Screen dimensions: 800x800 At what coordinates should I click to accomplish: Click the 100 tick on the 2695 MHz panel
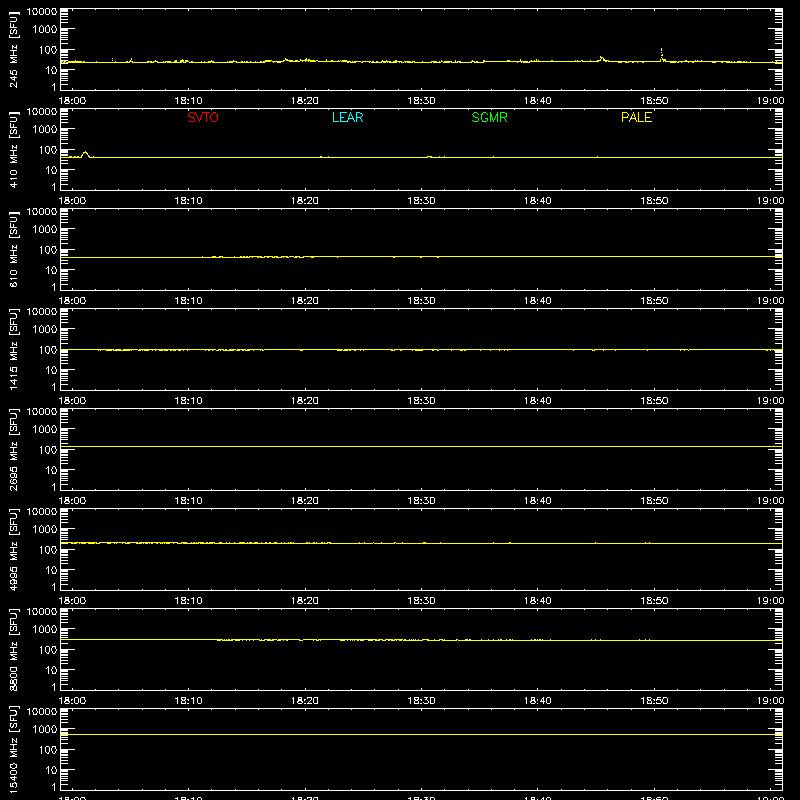48,450
